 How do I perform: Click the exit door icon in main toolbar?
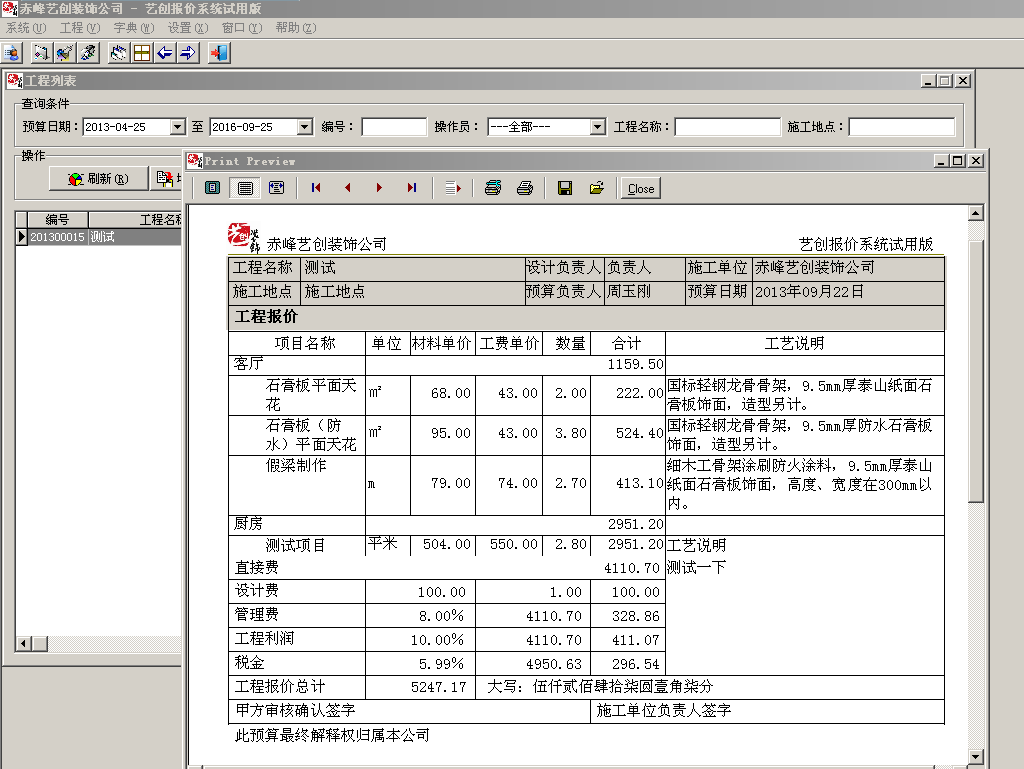point(219,53)
